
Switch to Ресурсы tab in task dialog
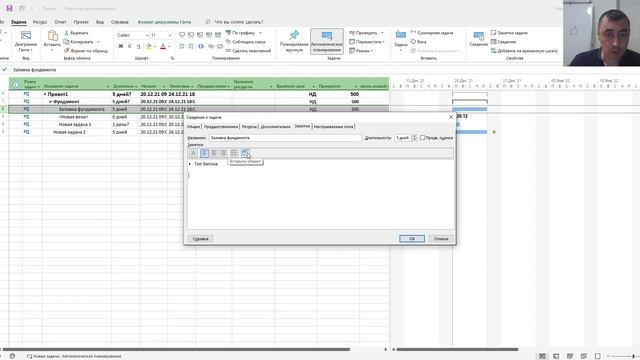point(249,127)
